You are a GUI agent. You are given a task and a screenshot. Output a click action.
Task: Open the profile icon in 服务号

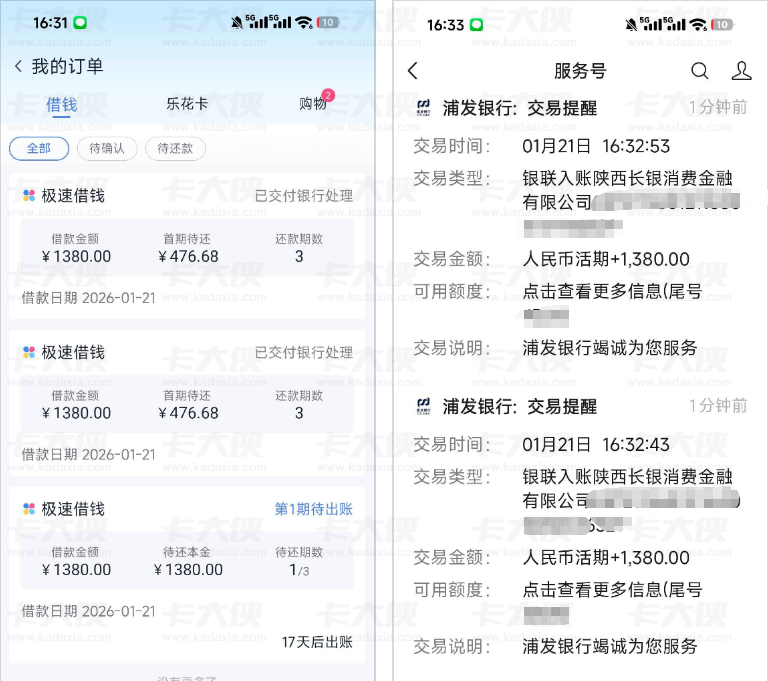(741, 71)
